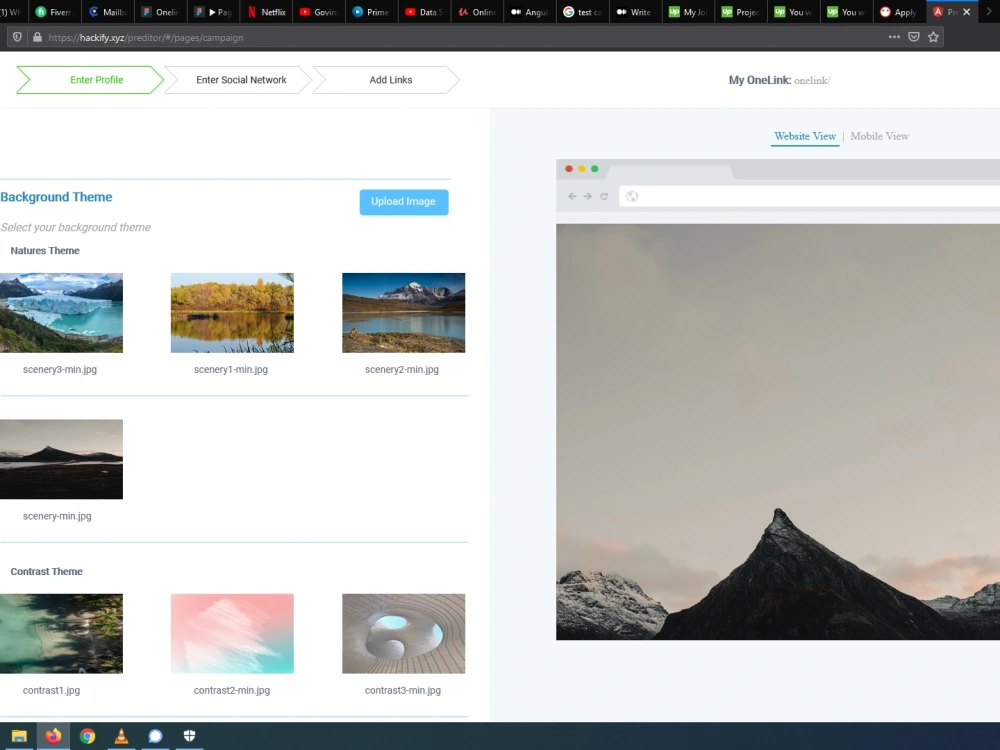Click the tab overflow arrow
This screenshot has width=1000, height=750.
(x=989, y=11)
